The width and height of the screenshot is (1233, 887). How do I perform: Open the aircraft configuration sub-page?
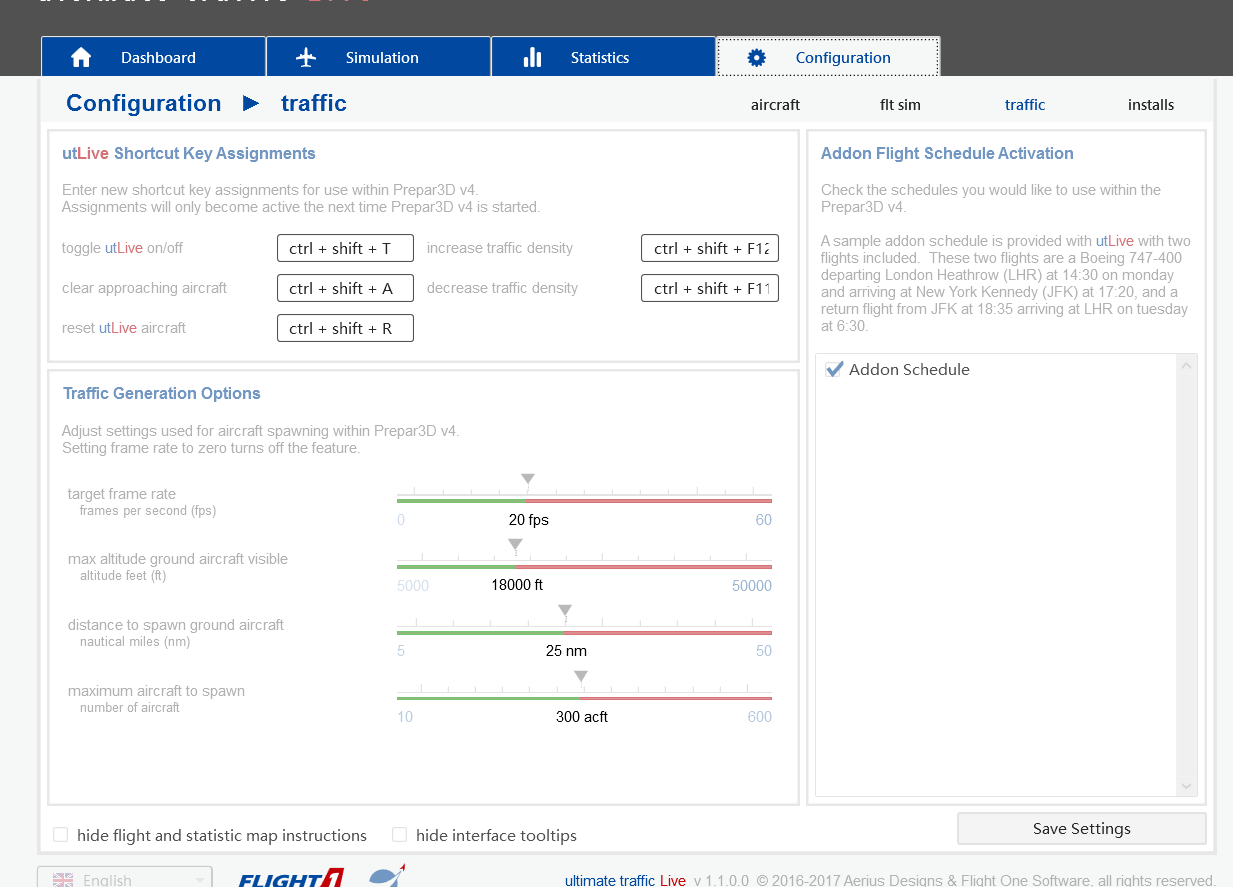click(x=775, y=104)
